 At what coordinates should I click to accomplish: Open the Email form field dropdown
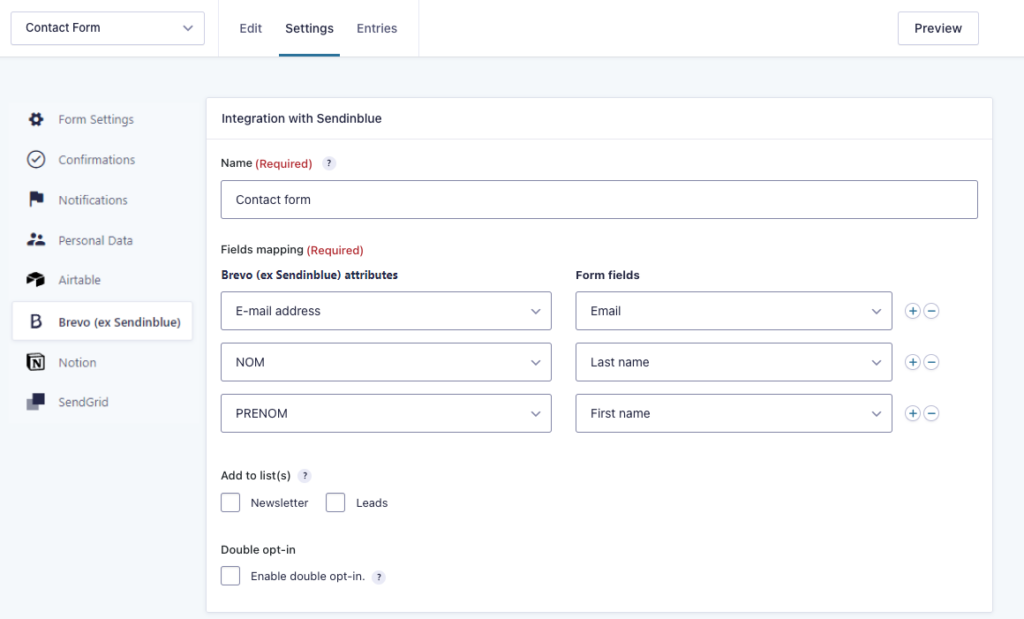733,311
